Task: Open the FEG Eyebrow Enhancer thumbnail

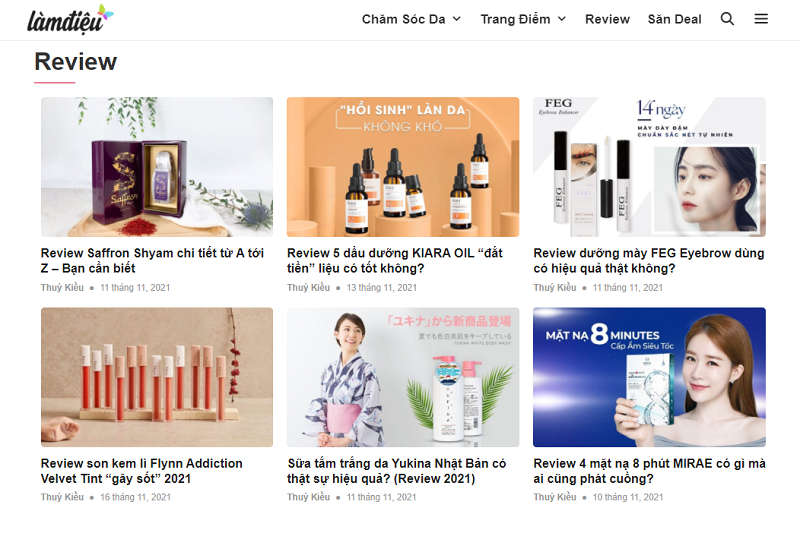Action: pos(649,167)
